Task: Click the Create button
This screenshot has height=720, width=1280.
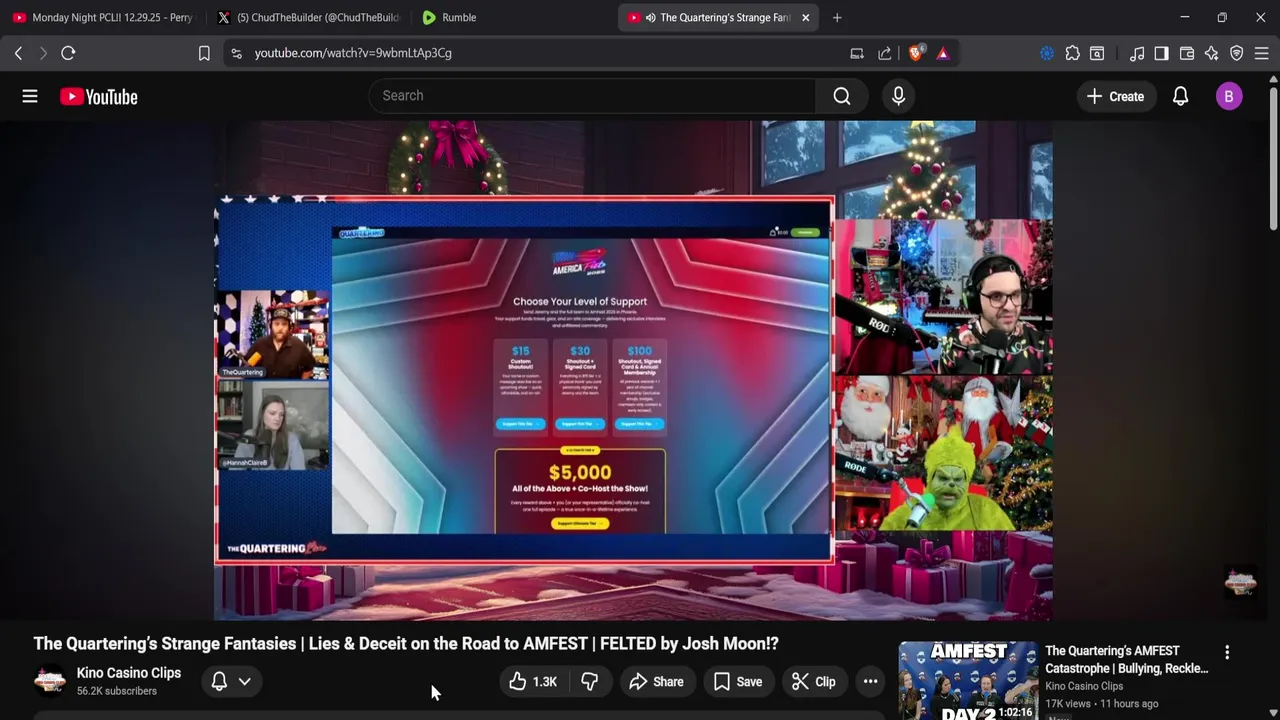Action: (x=1115, y=96)
